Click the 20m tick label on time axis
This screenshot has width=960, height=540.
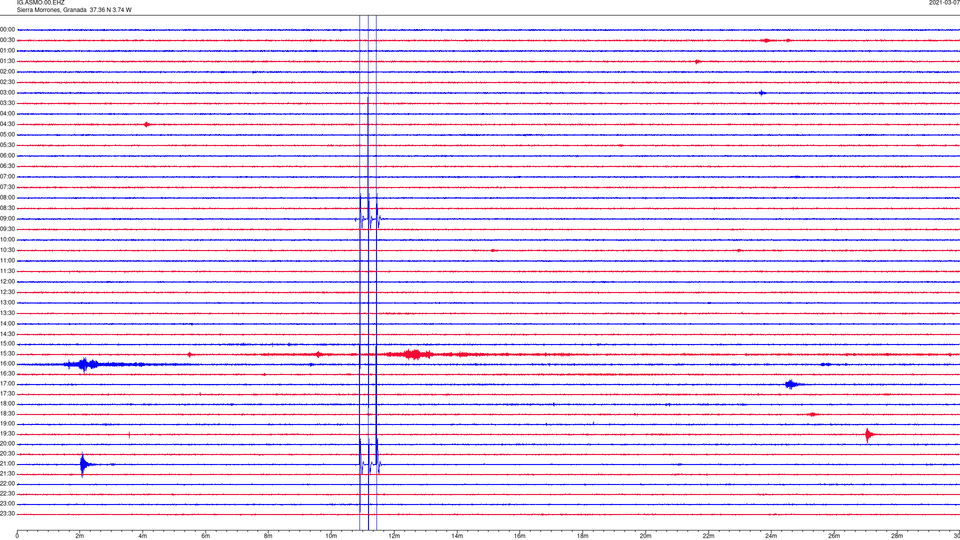click(645, 536)
